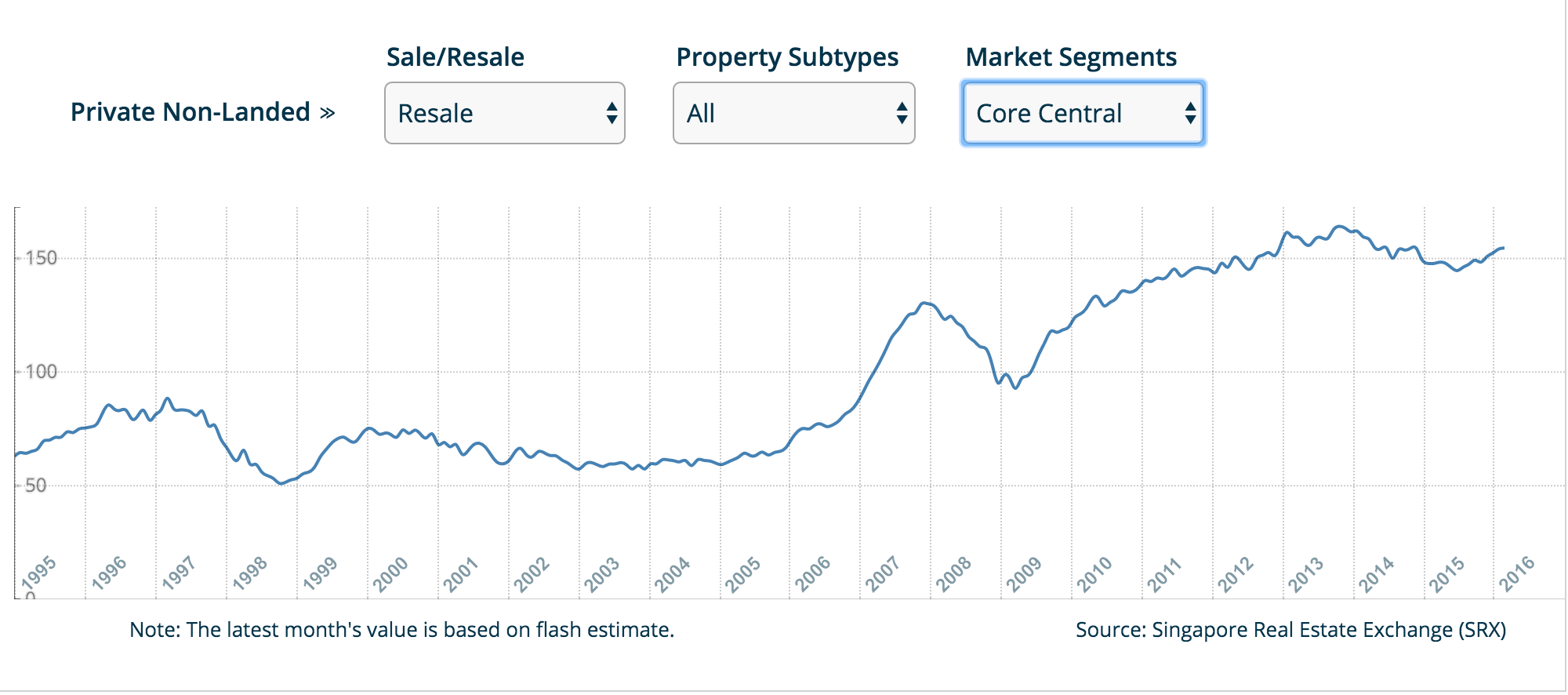
Task: Click the Property Subtypes label
Action: point(787,57)
